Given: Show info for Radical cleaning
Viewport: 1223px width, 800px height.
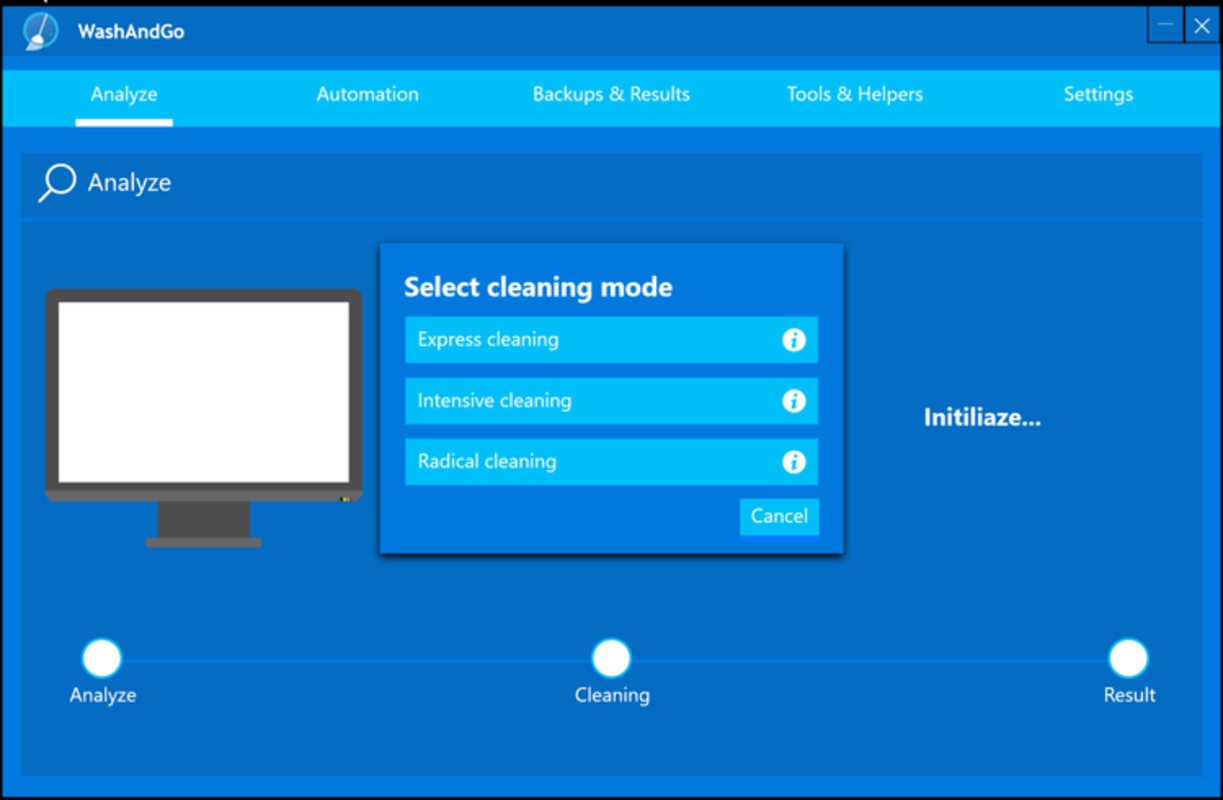Looking at the screenshot, I should pos(794,462).
